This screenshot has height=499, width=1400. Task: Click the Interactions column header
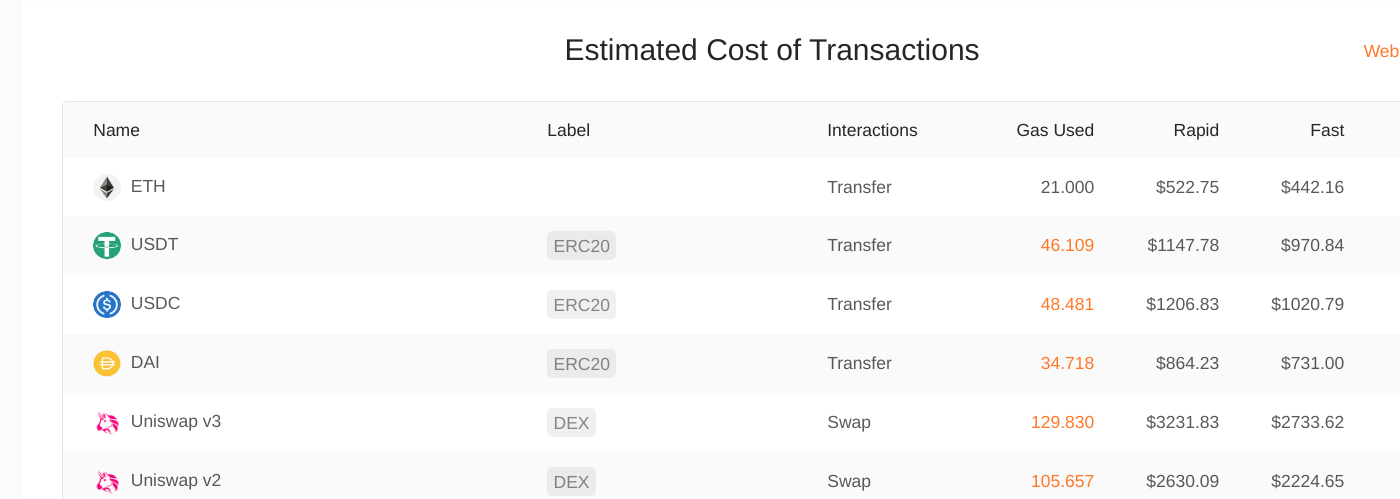872,130
